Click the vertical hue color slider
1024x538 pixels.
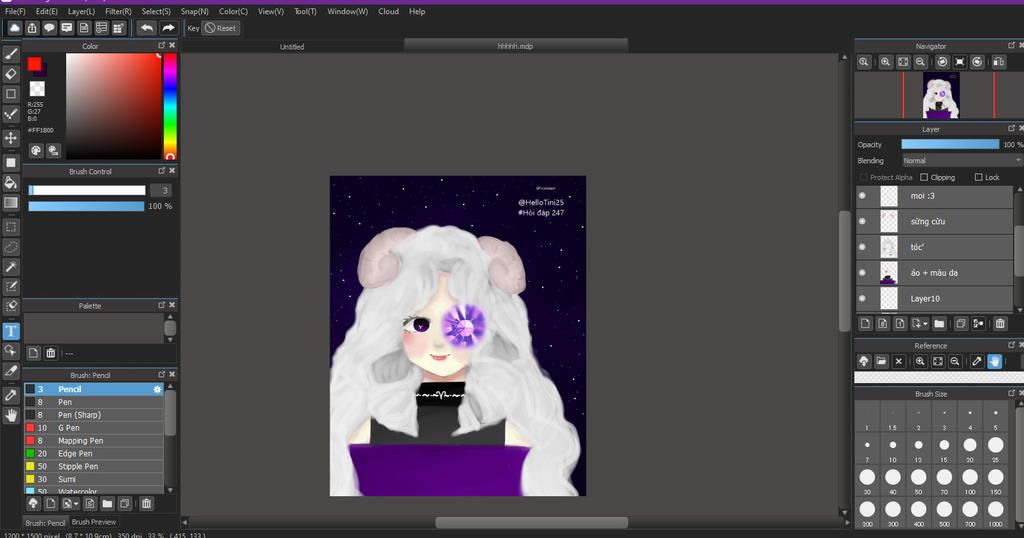click(x=170, y=106)
